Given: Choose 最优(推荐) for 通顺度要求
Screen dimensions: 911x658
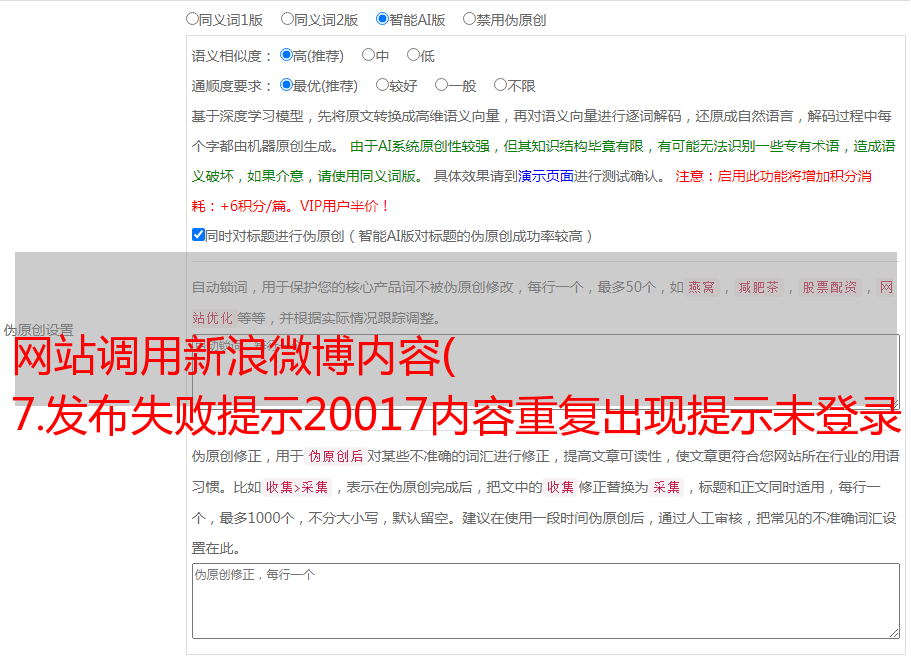Looking at the screenshot, I should click(x=286, y=85).
